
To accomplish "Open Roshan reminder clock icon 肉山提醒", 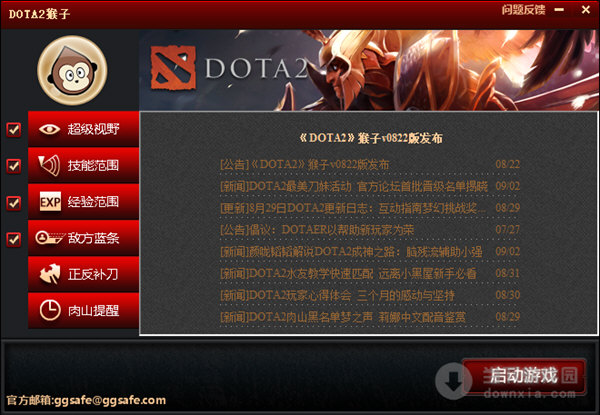I will point(50,310).
